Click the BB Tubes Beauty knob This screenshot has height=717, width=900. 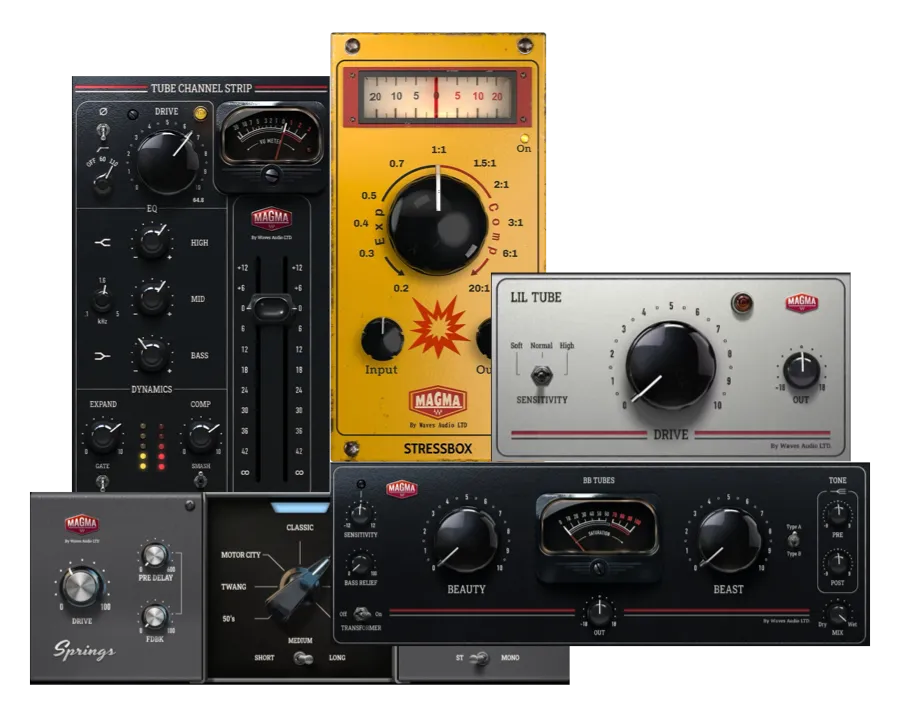[466, 541]
